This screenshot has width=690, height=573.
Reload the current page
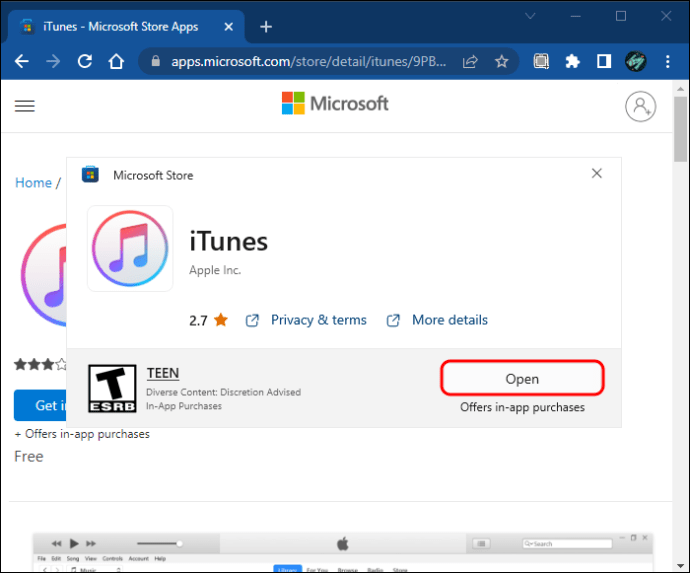point(84,61)
